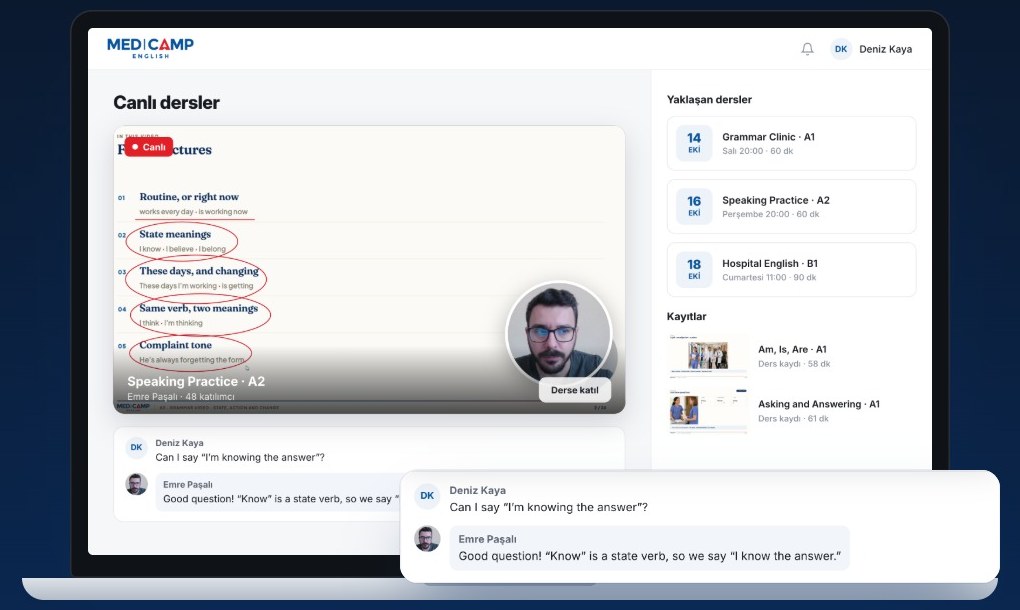Image resolution: width=1020 pixels, height=610 pixels.
Task: Click the 16 EKİ date badge
Action: point(694,206)
